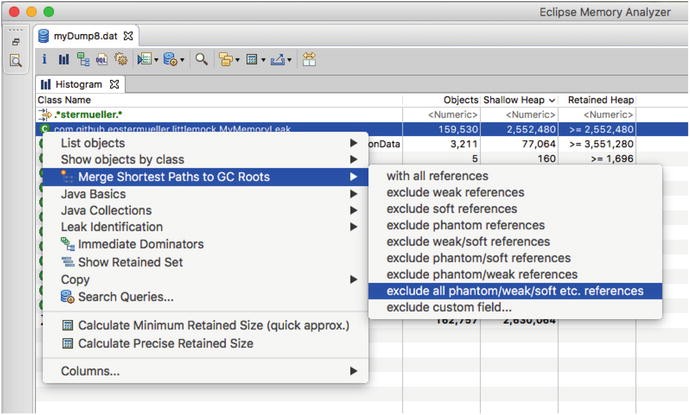Click the Find Object by Address magnifier
The height and width of the screenshot is (415, 690).
pos(202,59)
